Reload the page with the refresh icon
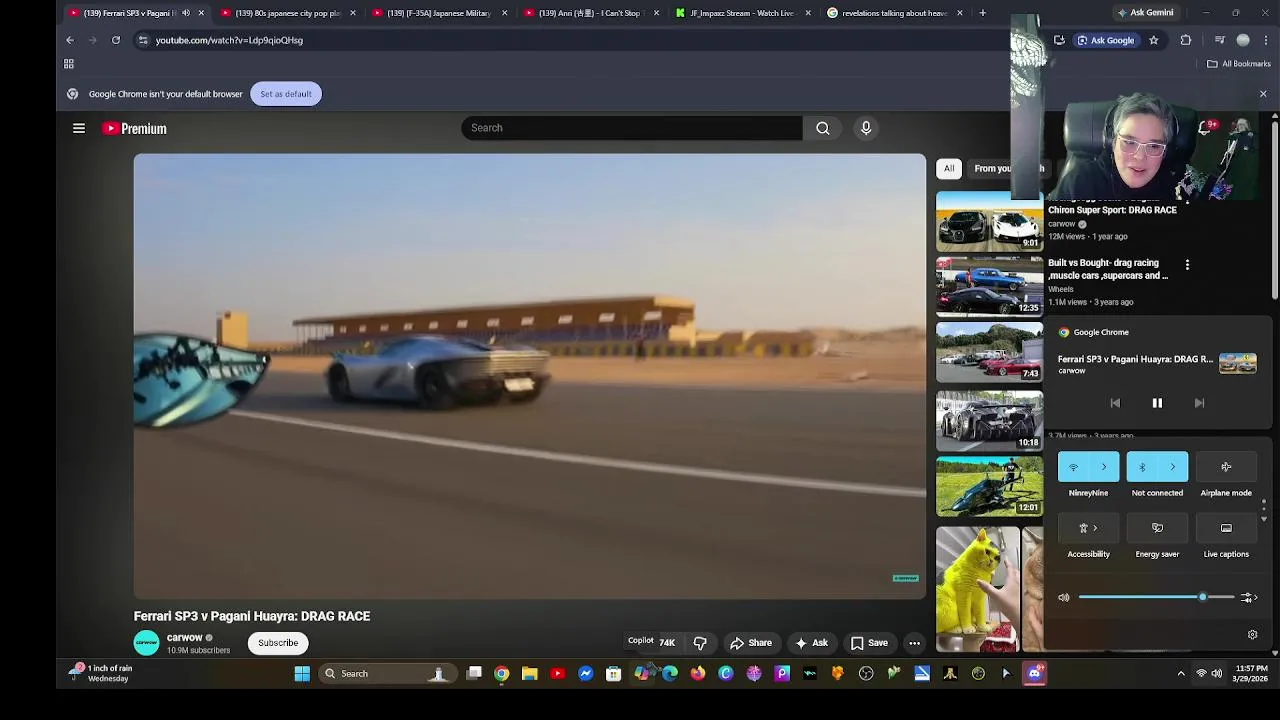The width and height of the screenshot is (1280, 720). (x=116, y=40)
